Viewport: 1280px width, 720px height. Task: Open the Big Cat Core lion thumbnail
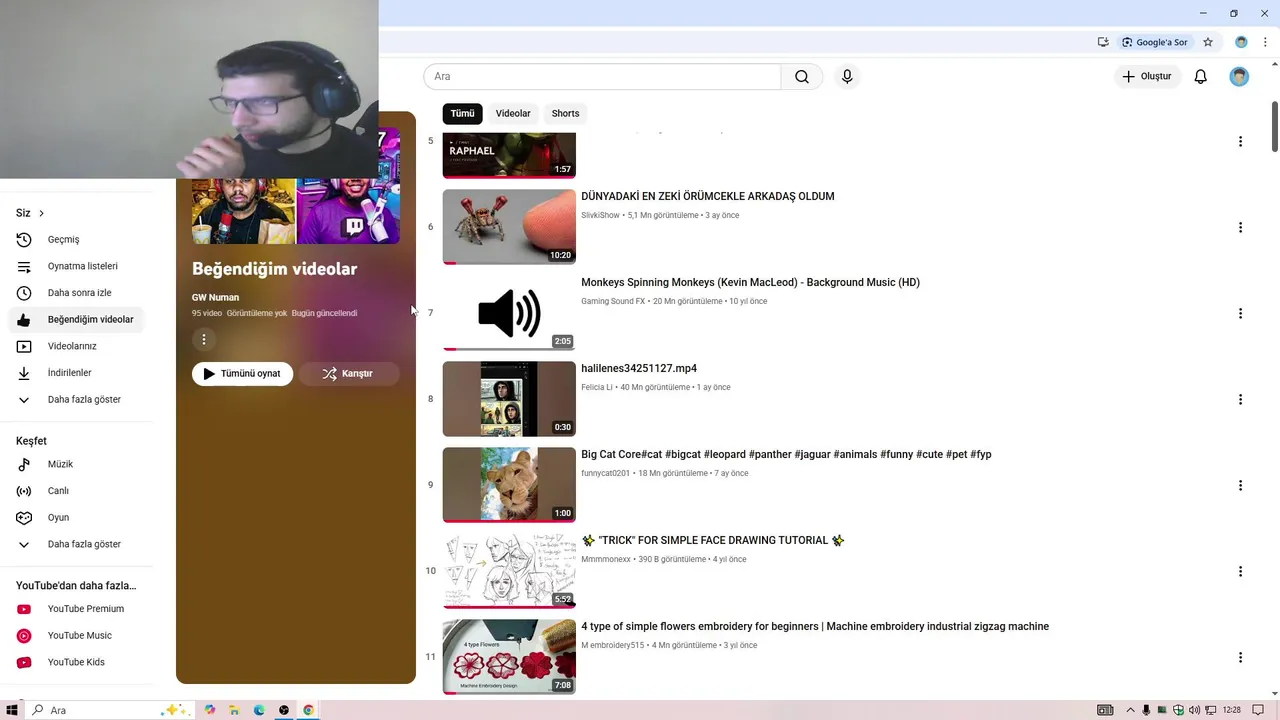509,485
